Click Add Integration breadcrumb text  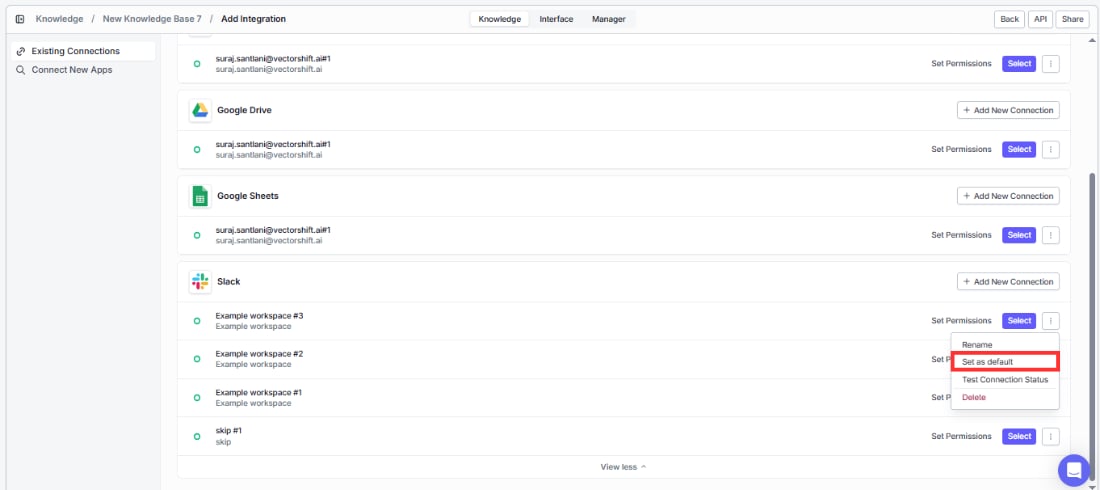coord(253,19)
